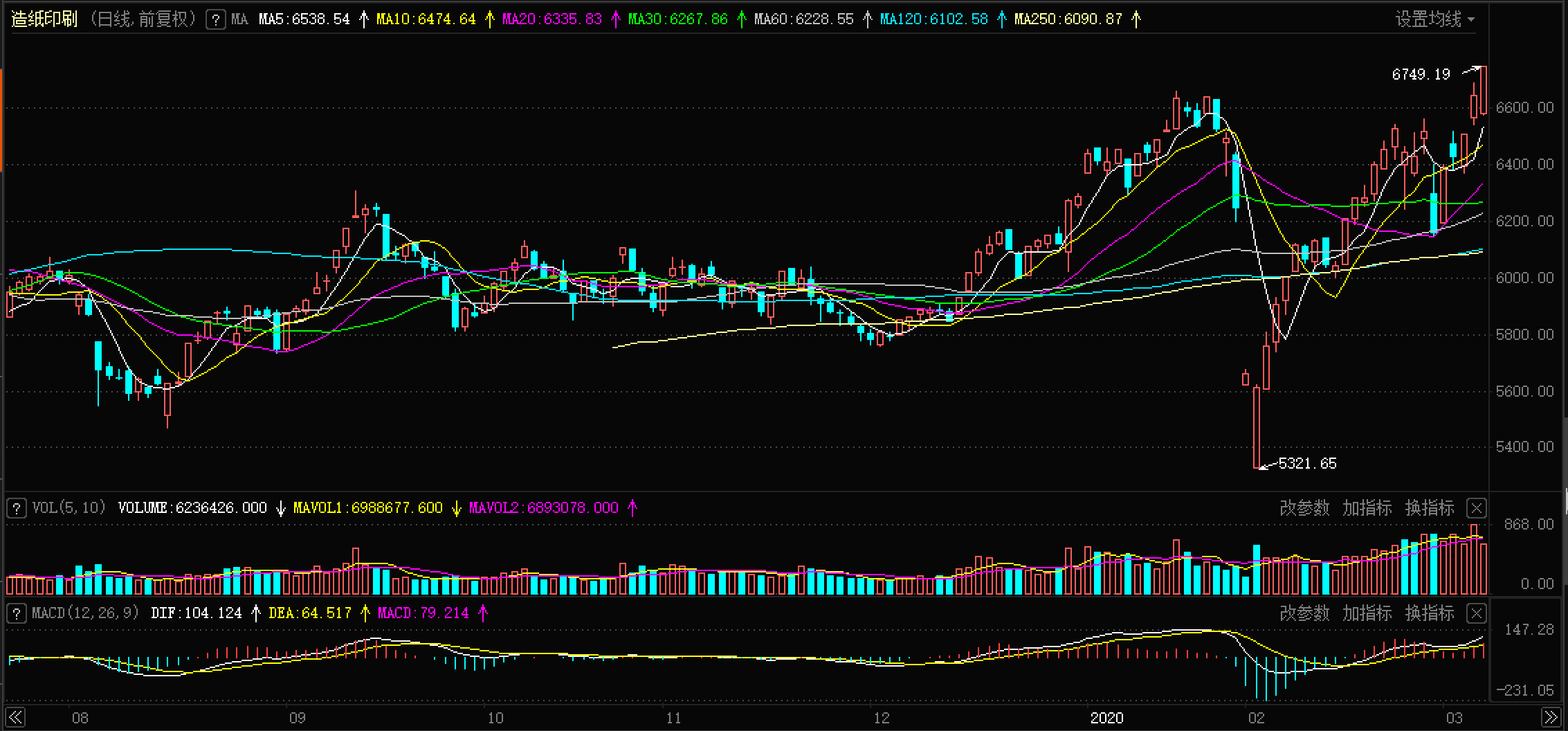Open the VOL indicator help icon
Viewport: 1568px width, 731px height.
[x=17, y=508]
